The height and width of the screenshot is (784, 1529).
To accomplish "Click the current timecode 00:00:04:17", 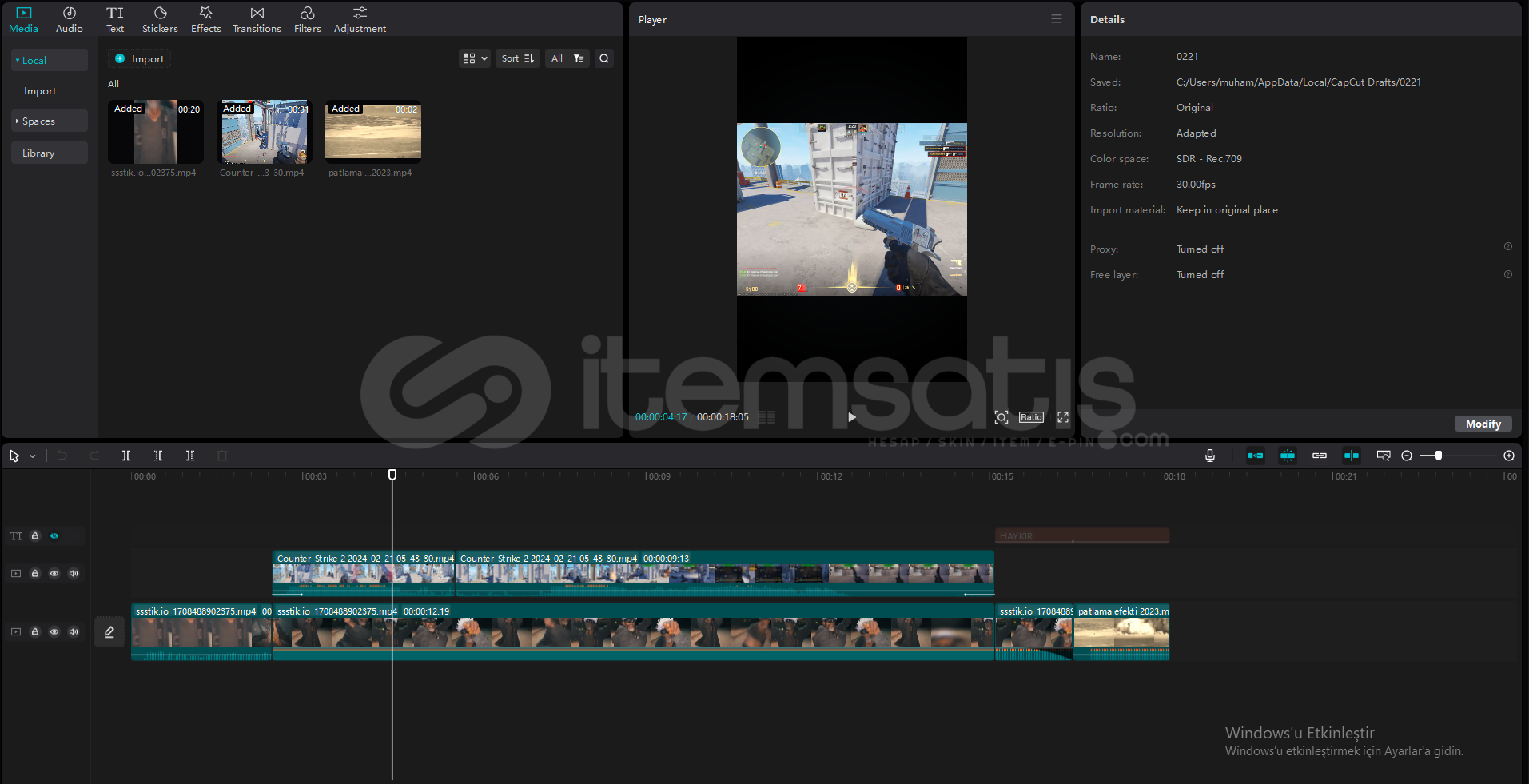I will click(661, 417).
